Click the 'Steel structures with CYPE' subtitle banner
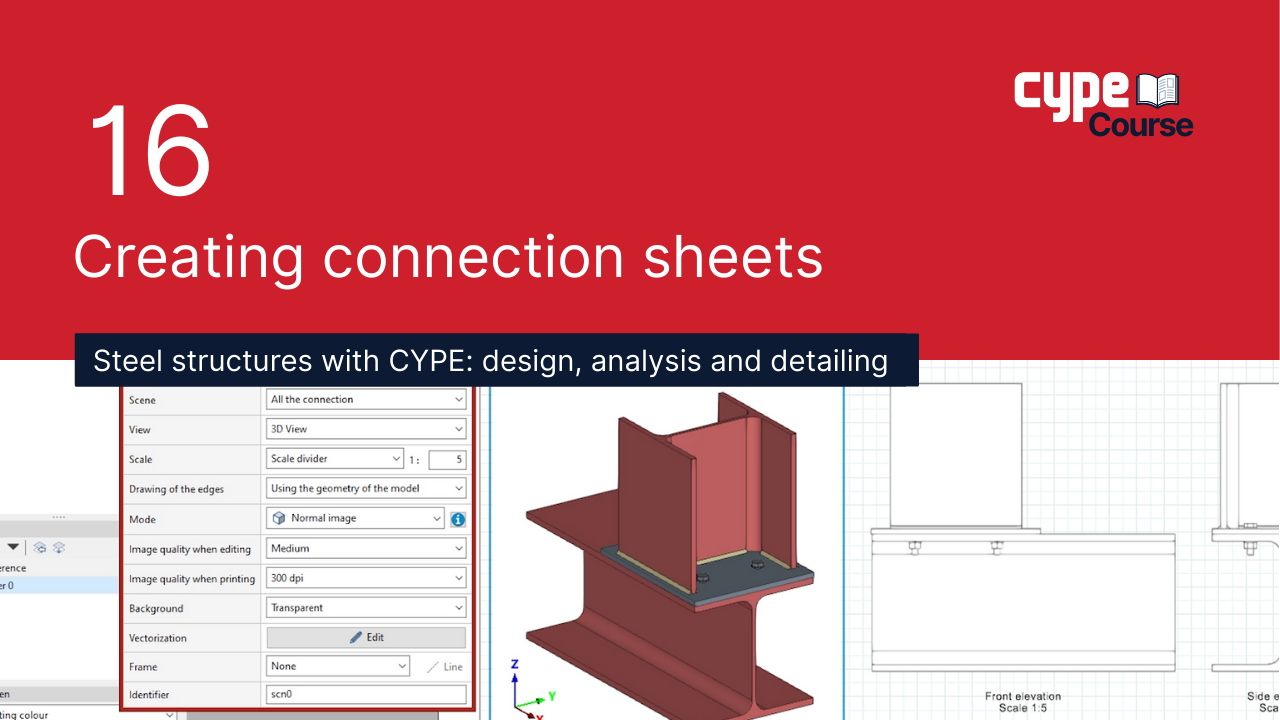The height and width of the screenshot is (720, 1280). 496,360
